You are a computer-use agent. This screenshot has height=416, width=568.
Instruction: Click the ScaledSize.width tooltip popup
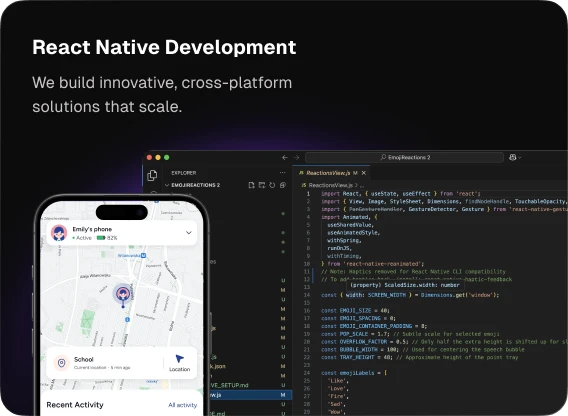(405, 285)
